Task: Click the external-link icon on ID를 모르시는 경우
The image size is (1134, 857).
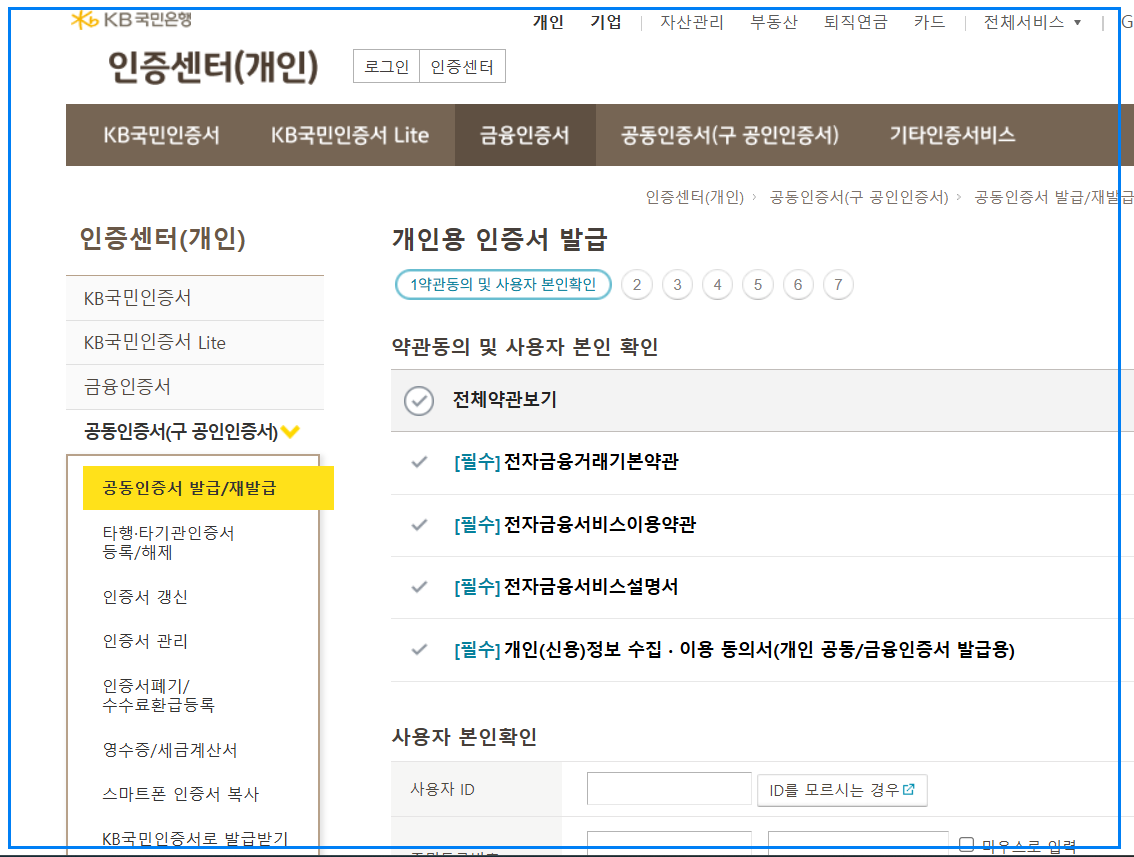Action: tap(909, 789)
